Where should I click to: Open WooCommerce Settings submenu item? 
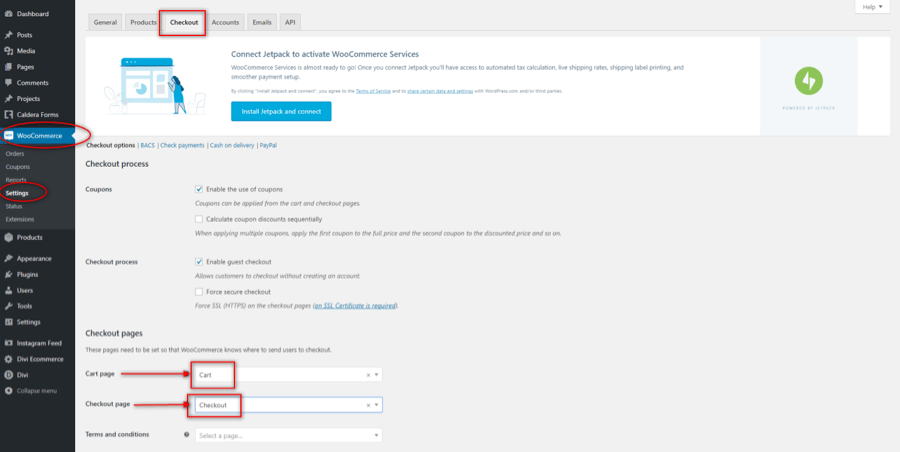(x=17, y=193)
